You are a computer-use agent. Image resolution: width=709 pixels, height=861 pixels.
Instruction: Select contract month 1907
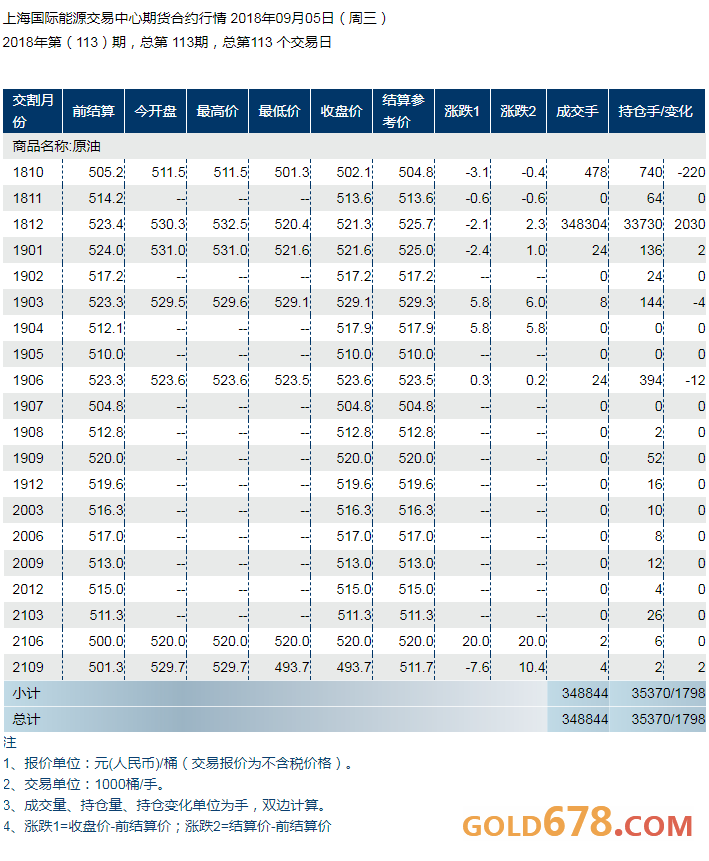(28, 406)
